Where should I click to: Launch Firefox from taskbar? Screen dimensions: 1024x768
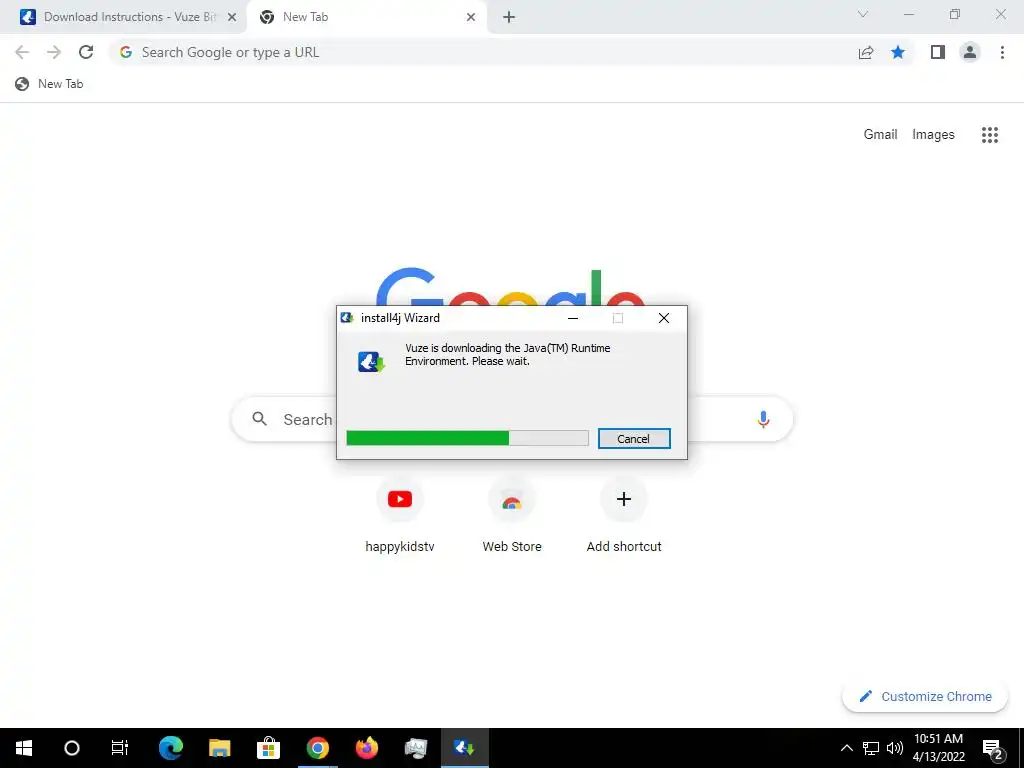coord(366,748)
